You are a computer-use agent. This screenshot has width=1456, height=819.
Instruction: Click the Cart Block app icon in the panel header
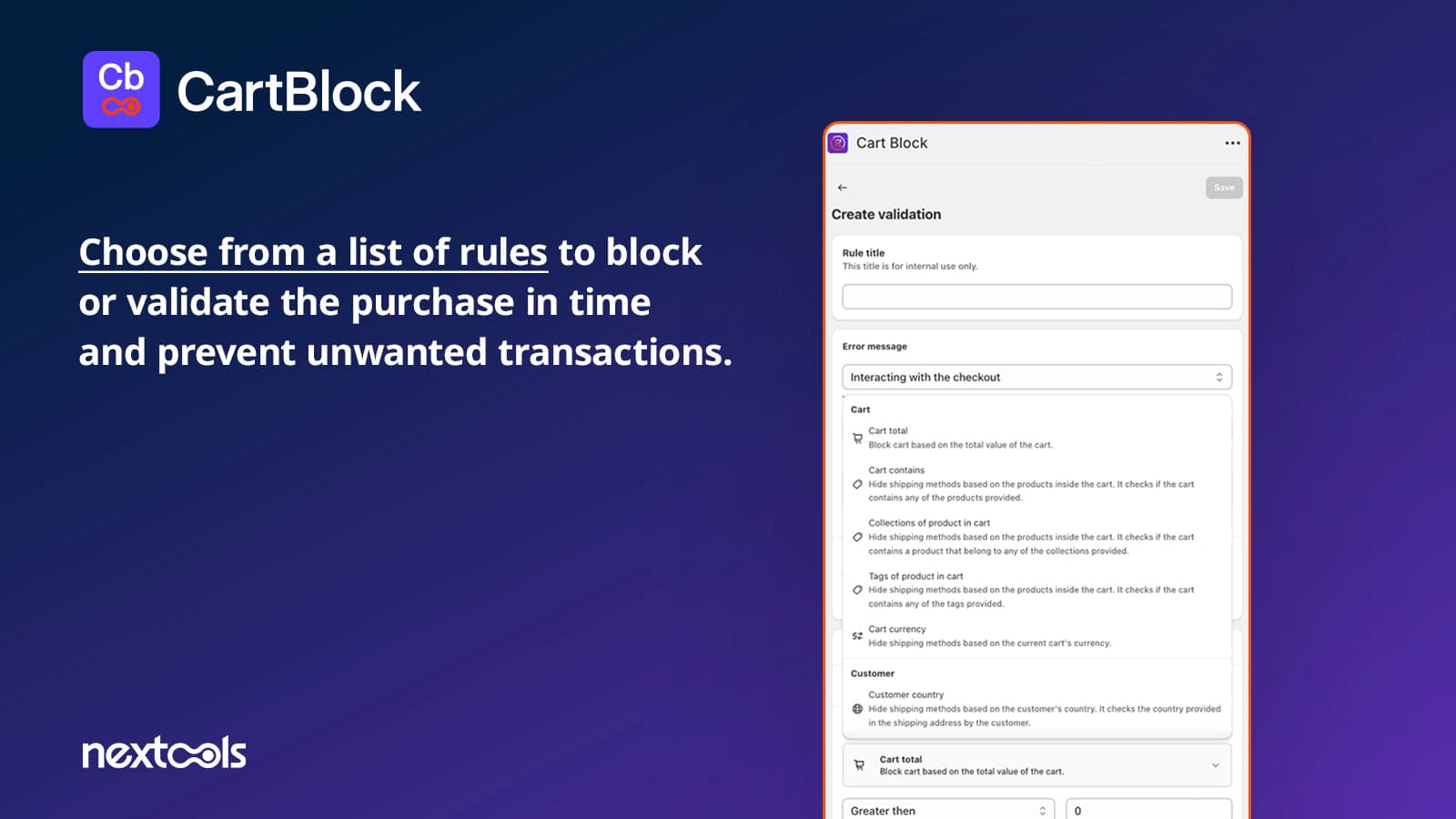(838, 143)
